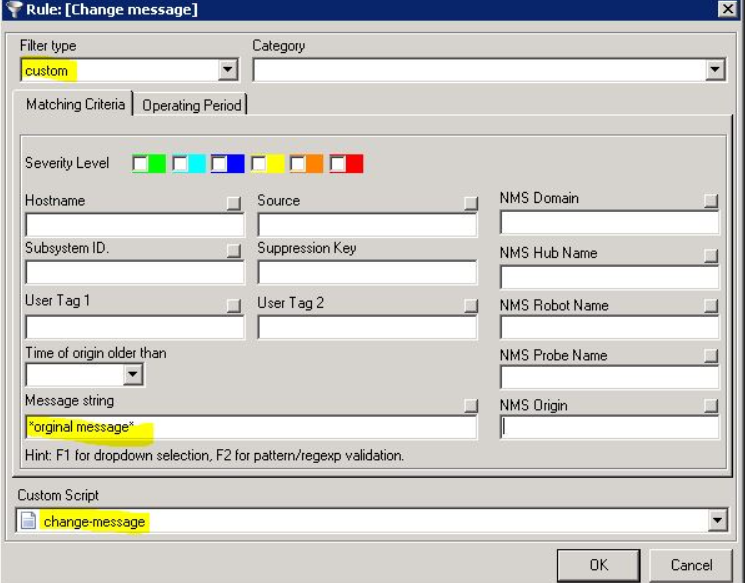Toggle the red severity level checkbox
The width and height of the screenshot is (745, 583).
coord(338,163)
